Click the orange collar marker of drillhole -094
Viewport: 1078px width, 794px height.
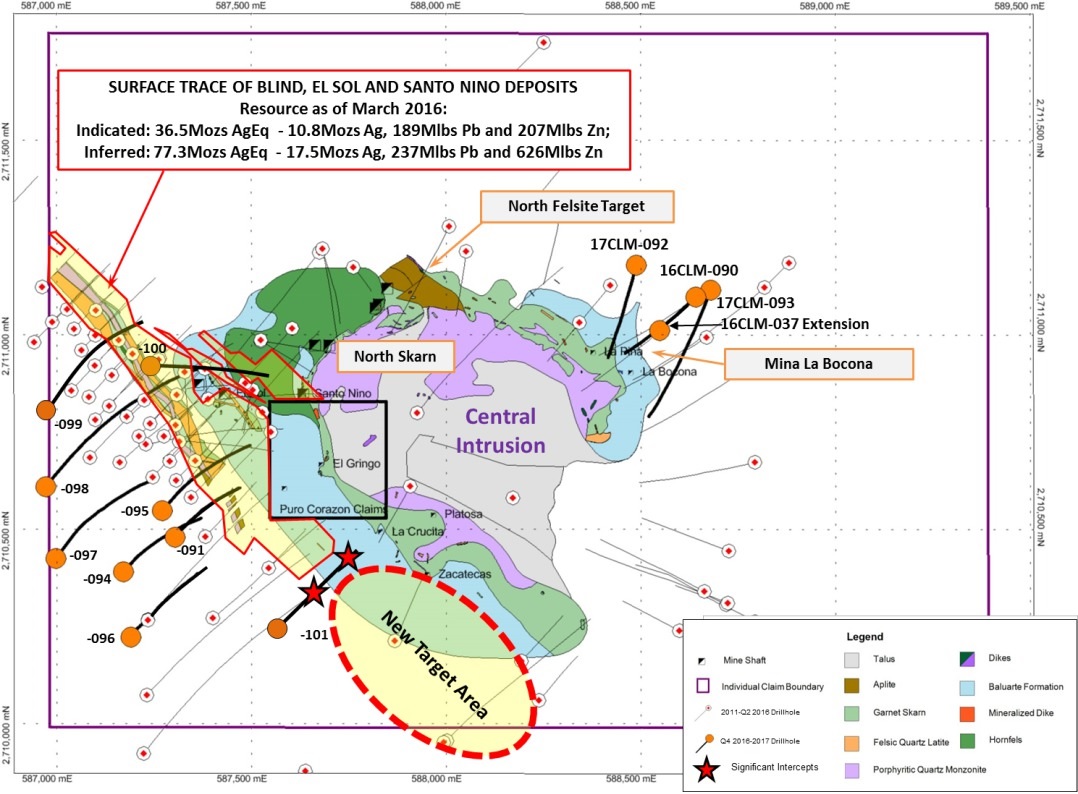(123, 571)
